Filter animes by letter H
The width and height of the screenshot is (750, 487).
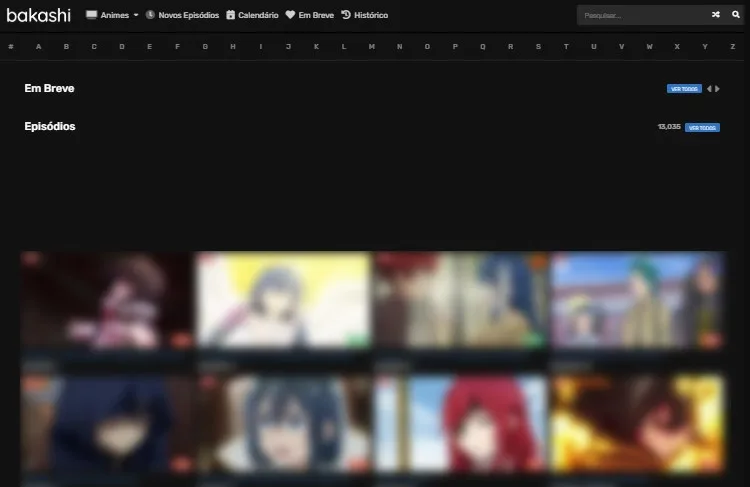(x=232, y=46)
